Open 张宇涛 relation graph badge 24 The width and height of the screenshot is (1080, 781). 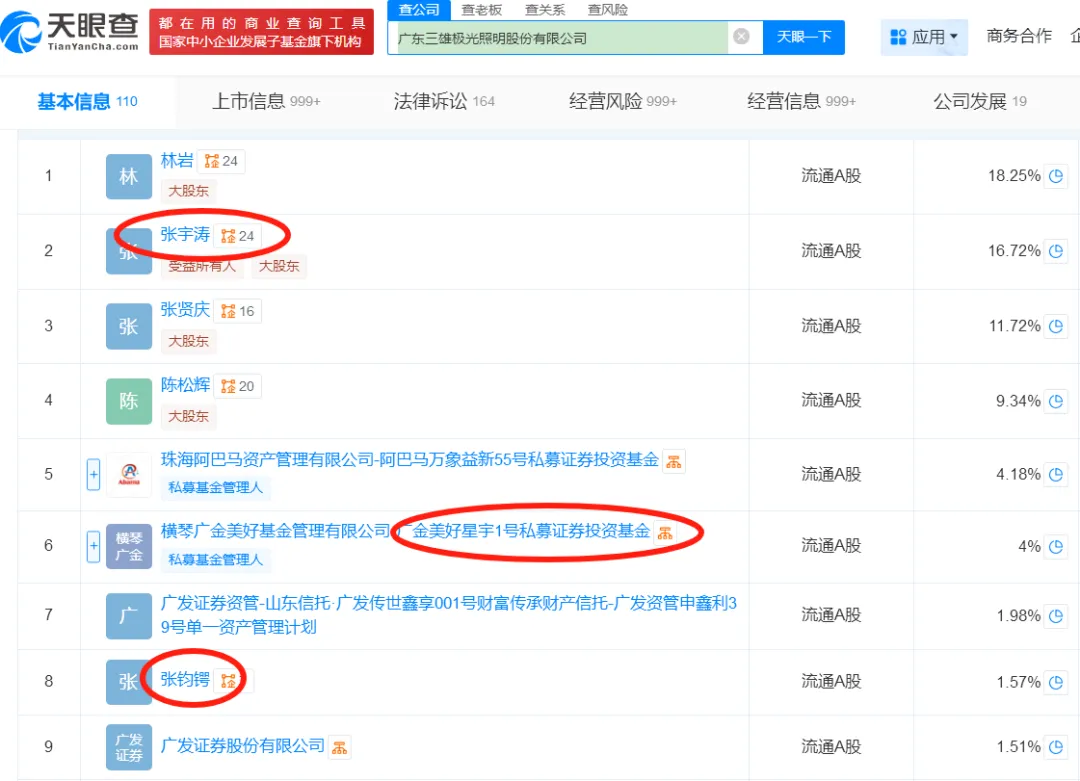(238, 236)
